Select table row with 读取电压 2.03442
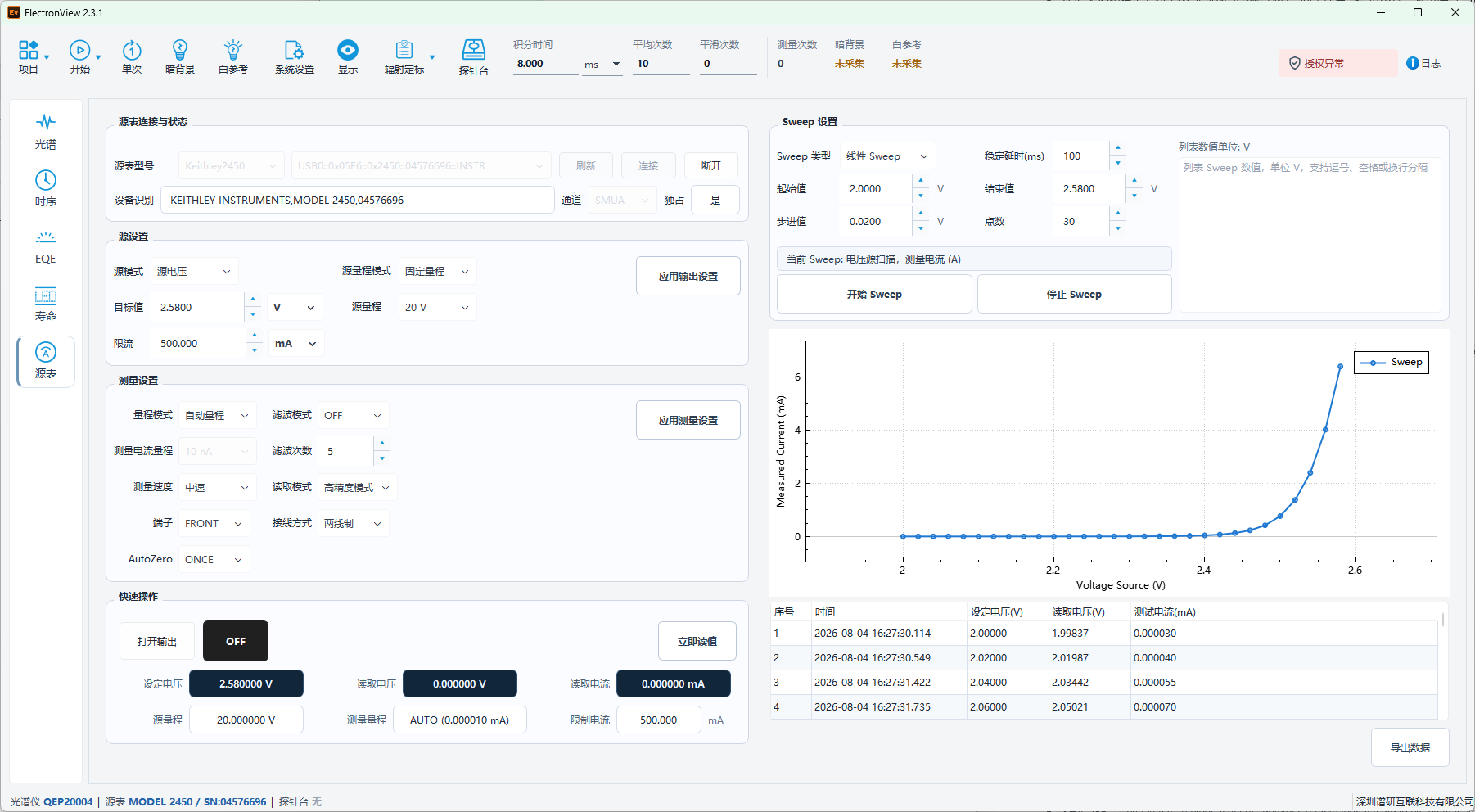Screen dimensions: 1475x812 (1104, 682)
